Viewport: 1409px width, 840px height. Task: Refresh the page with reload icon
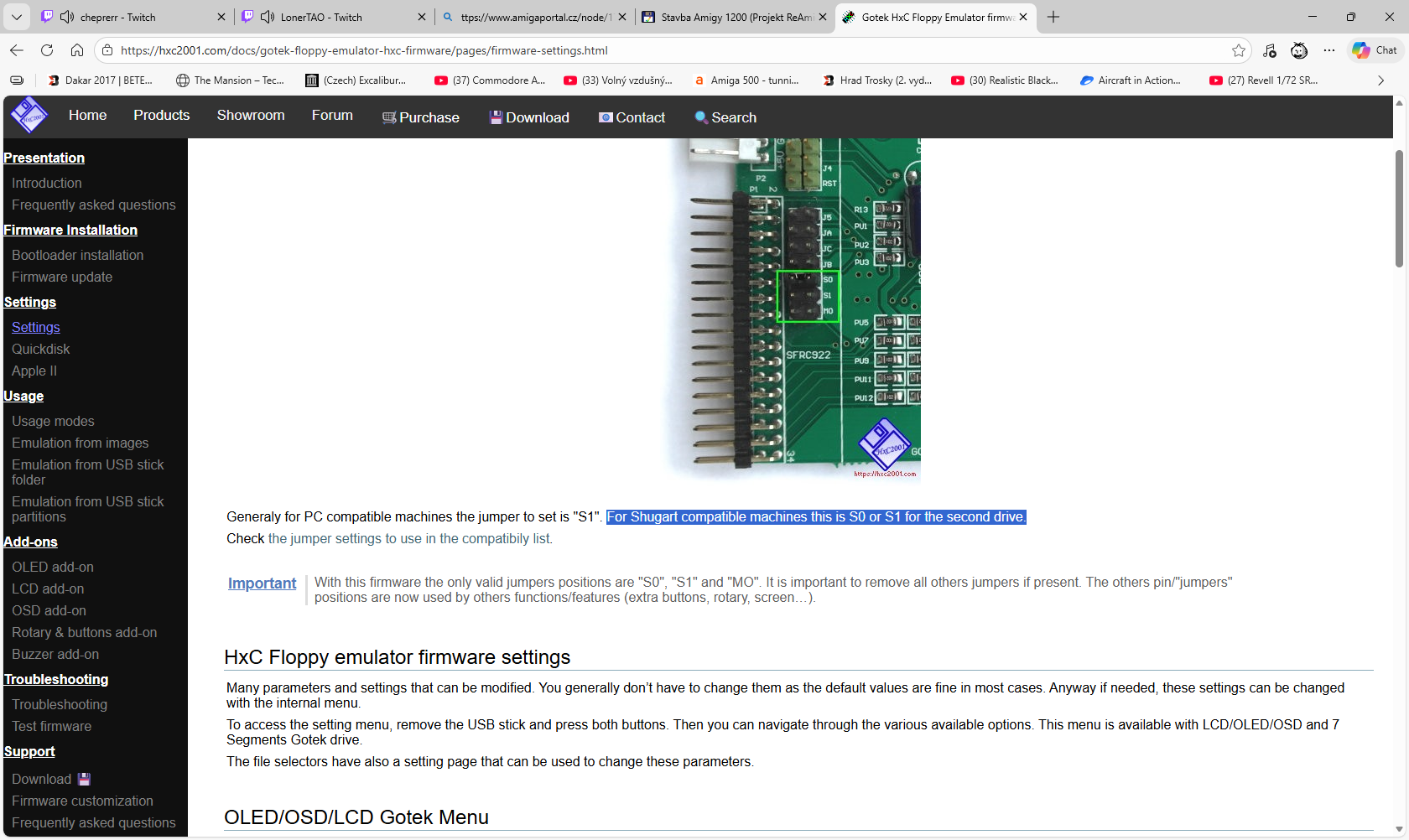pos(47,50)
